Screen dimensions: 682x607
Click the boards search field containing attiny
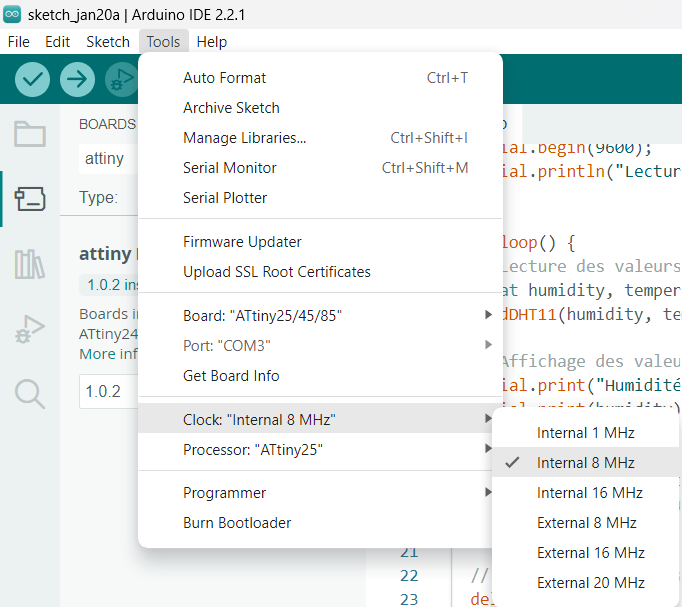106,158
